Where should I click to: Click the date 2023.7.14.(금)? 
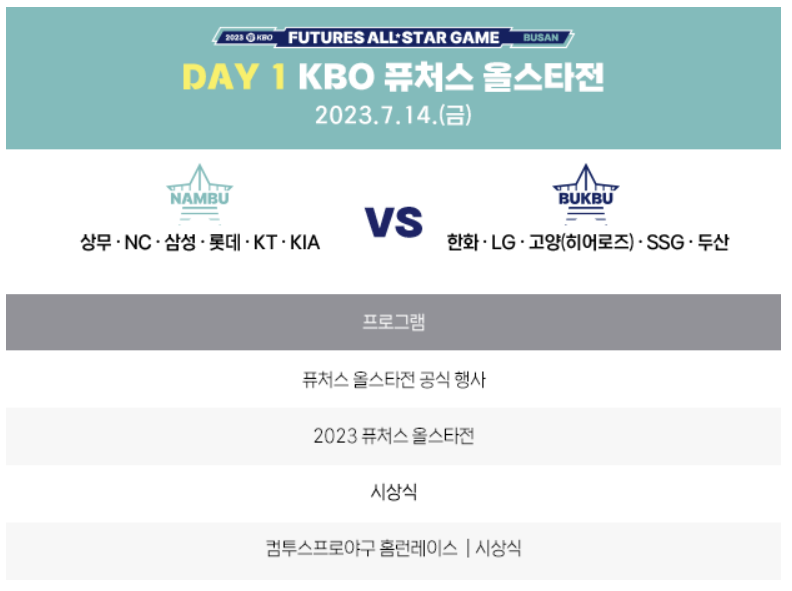(393, 115)
